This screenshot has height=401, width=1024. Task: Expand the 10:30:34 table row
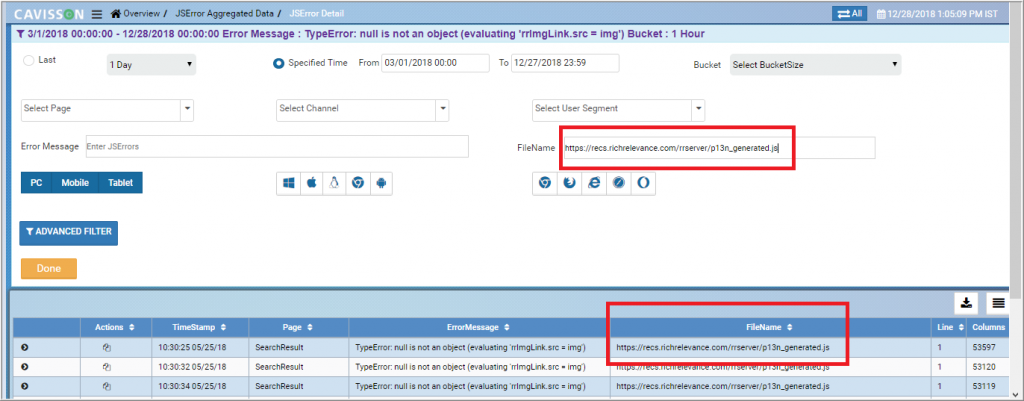coord(25,386)
